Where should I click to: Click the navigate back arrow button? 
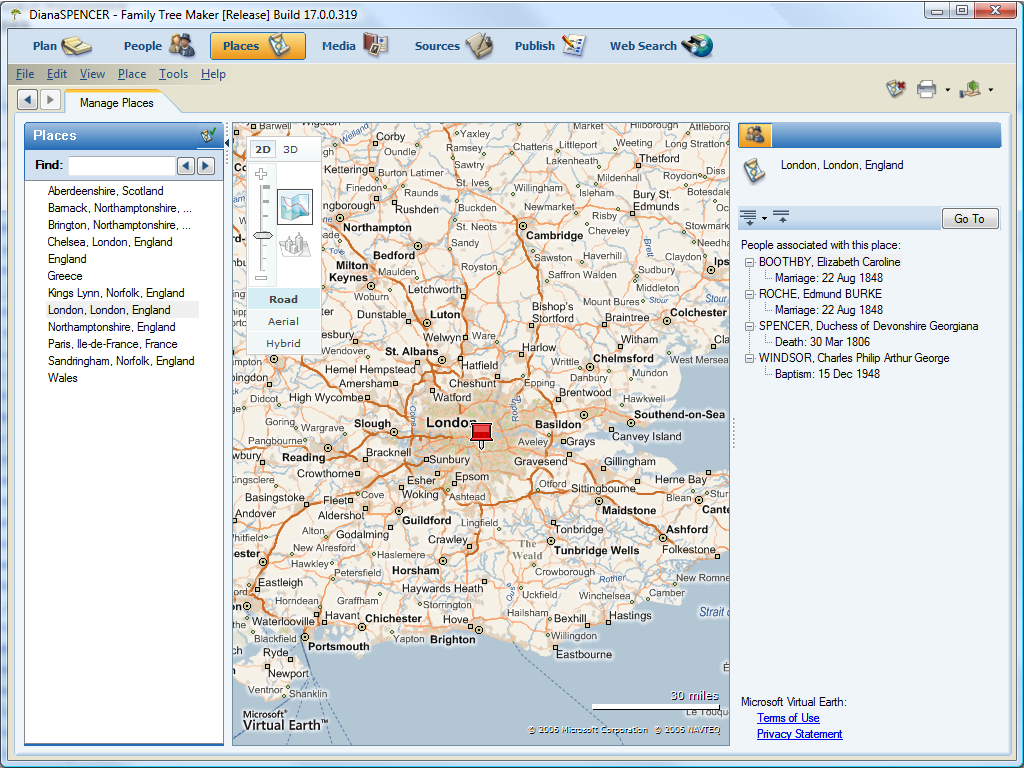tap(27, 99)
